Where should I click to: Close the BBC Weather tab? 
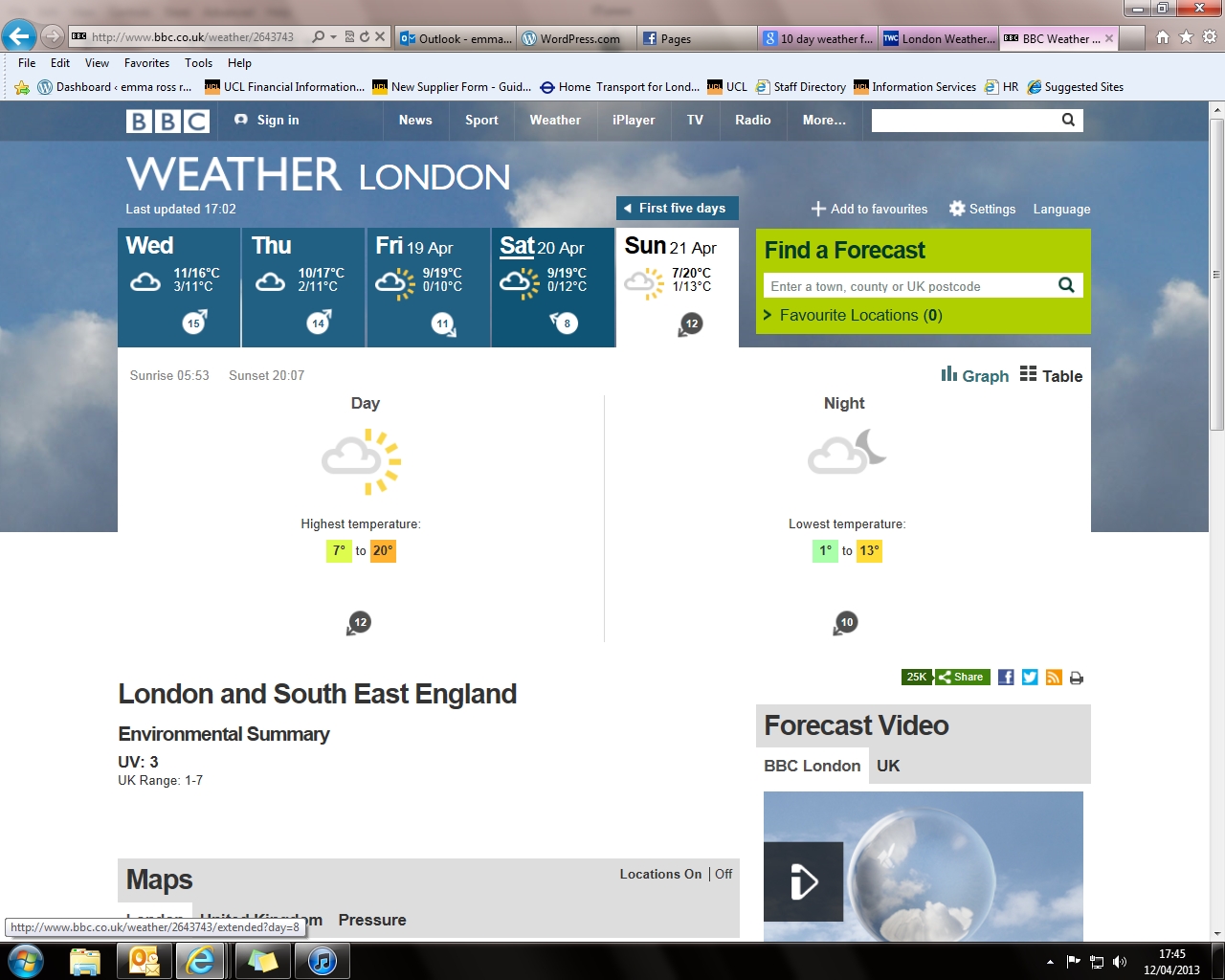point(1109,38)
